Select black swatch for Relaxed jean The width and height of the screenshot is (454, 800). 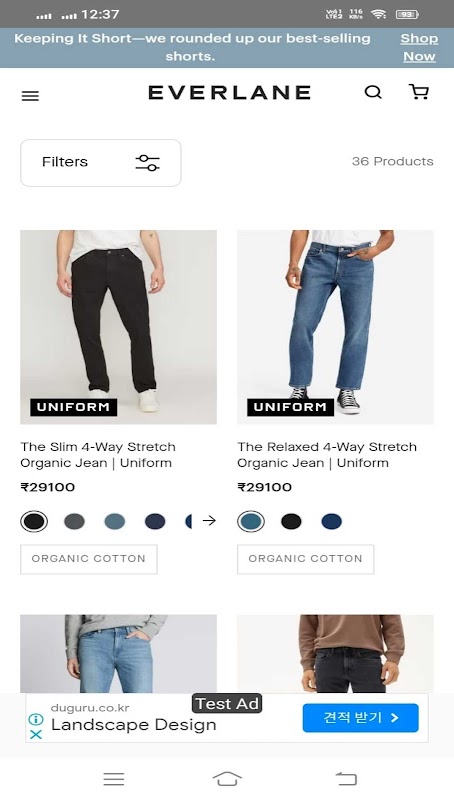(x=291, y=521)
